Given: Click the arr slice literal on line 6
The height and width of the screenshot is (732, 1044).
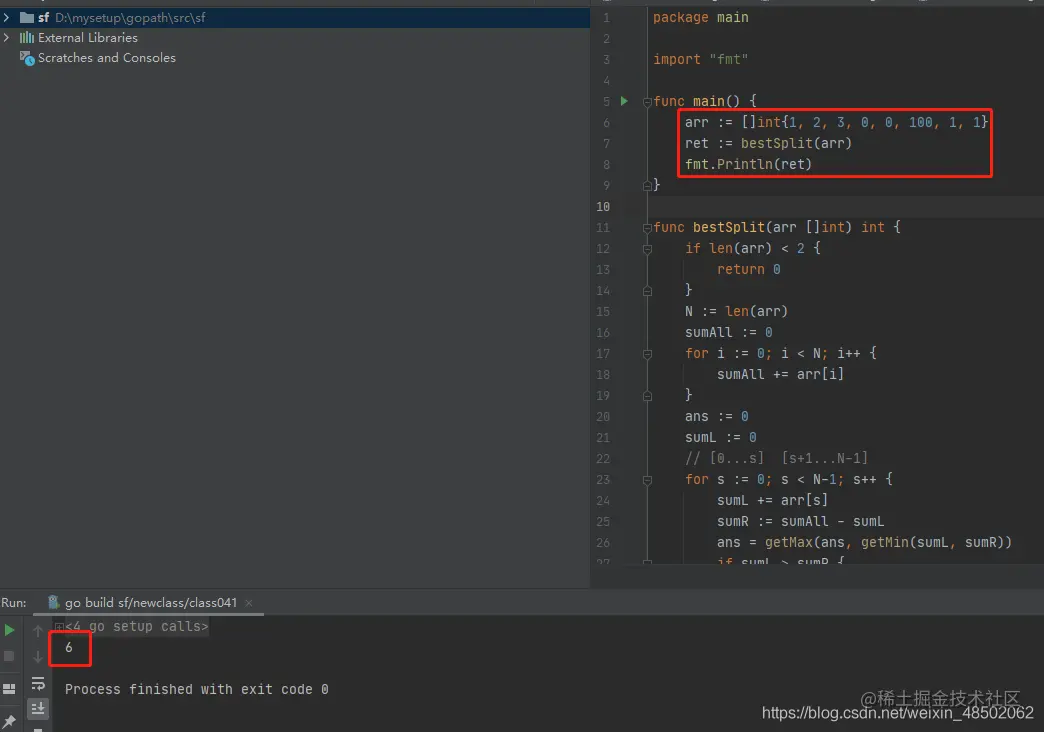Looking at the screenshot, I should click(x=865, y=122).
